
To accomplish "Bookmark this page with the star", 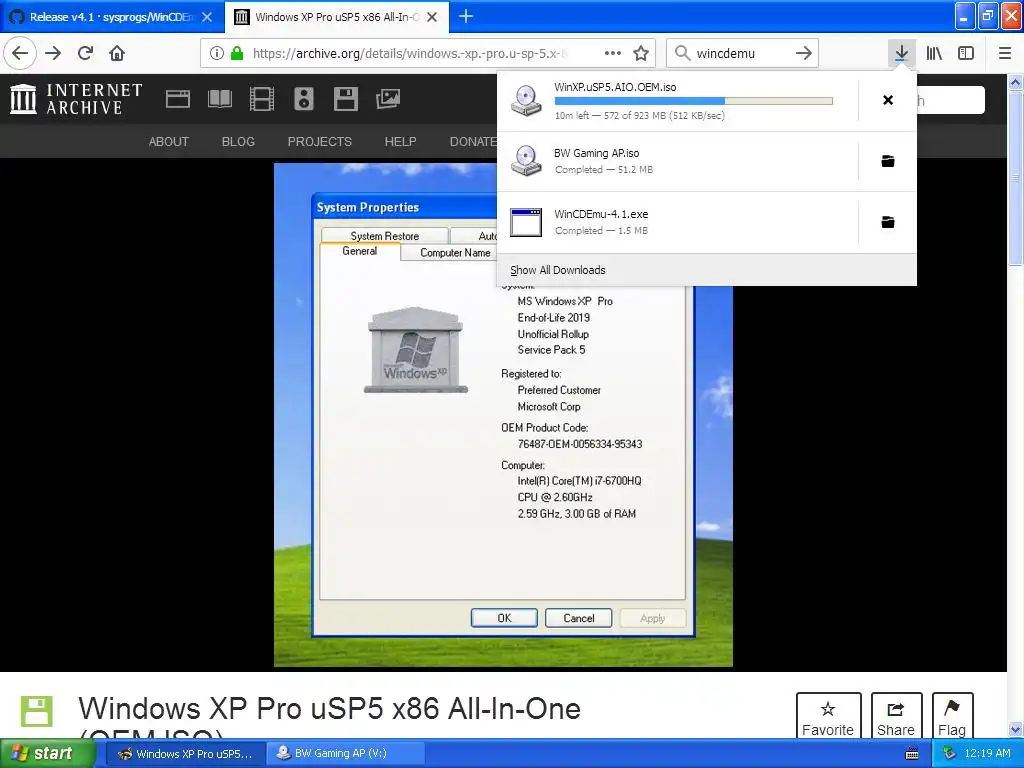I will pyautogui.click(x=641, y=53).
